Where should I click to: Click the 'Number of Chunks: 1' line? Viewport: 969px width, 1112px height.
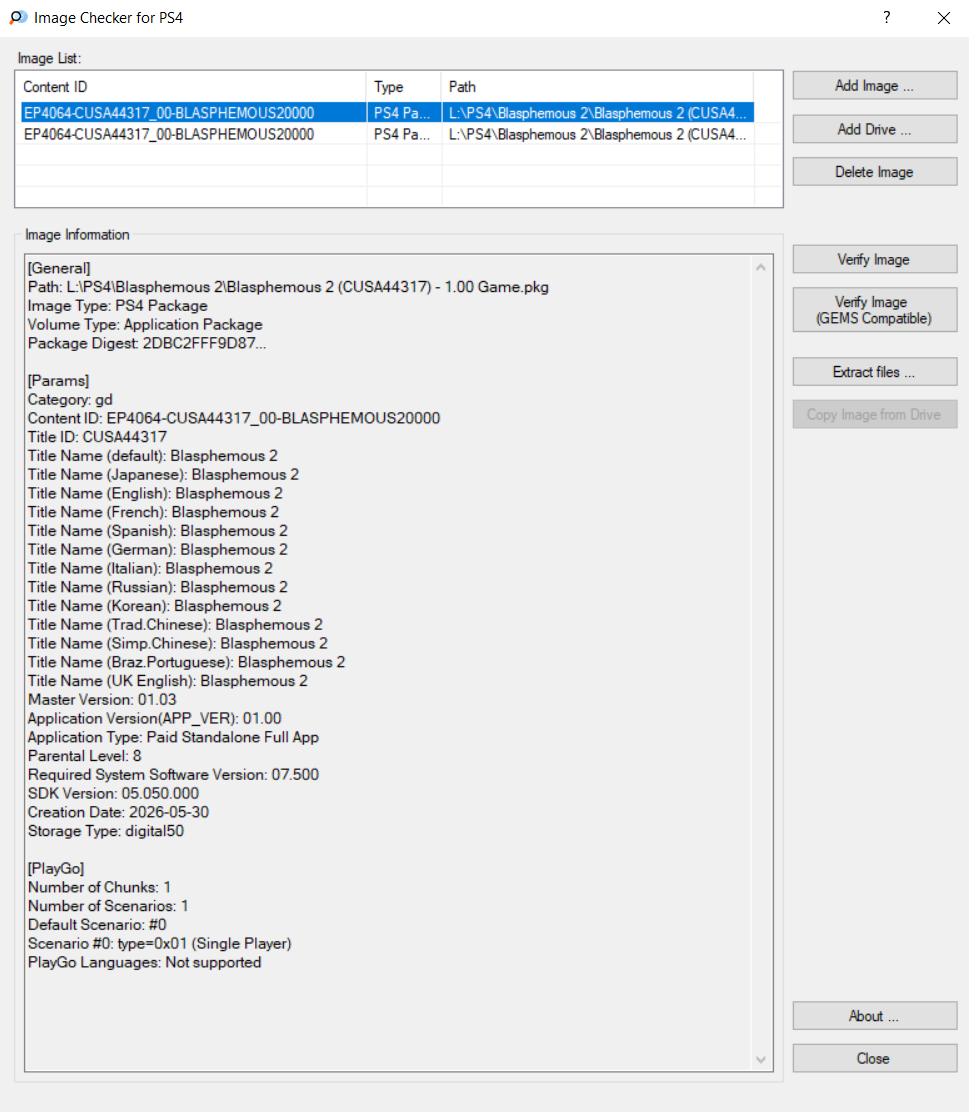click(x=99, y=887)
